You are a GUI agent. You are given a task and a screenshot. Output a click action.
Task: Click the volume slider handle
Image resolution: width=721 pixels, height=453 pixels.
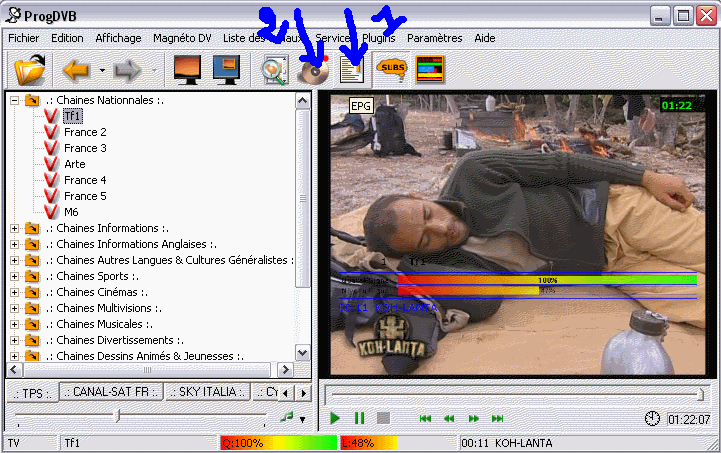coord(117,416)
